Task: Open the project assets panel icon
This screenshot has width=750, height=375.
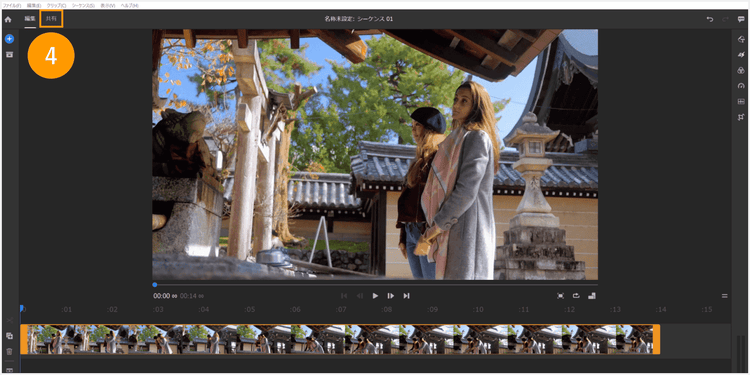Action: tap(10, 55)
